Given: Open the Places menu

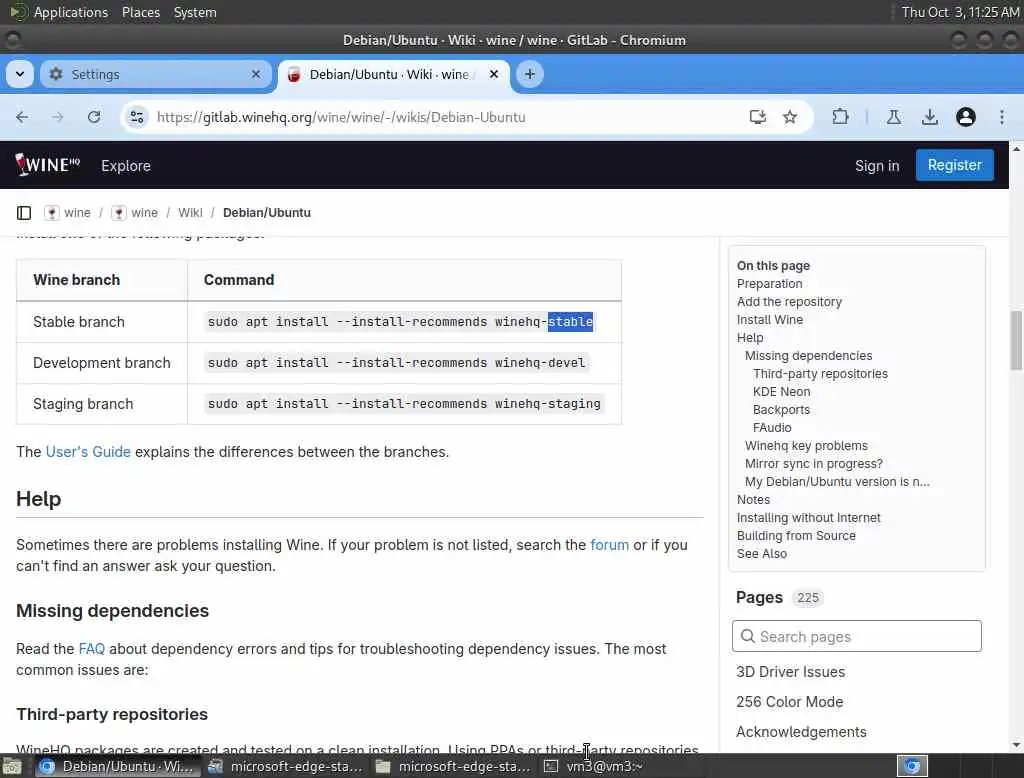Looking at the screenshot, I should tap(140, 12).
